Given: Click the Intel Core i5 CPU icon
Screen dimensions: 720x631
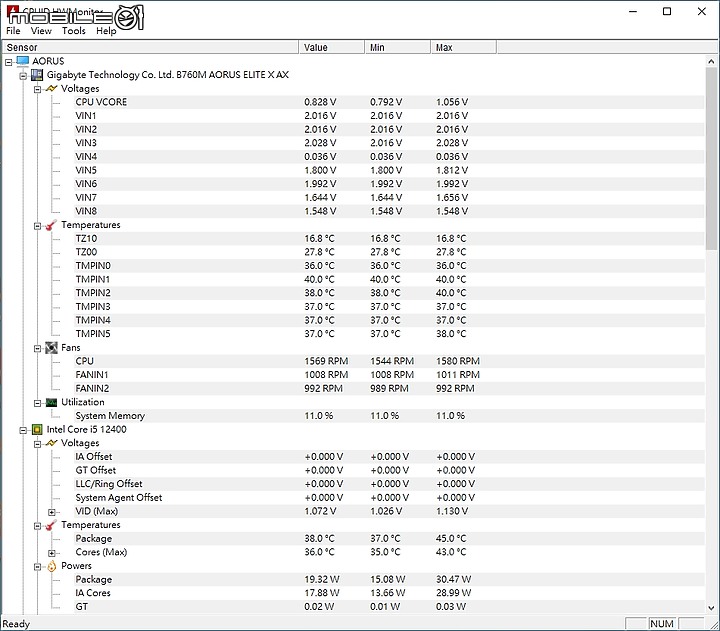Looking at the screenshot, I should [37, 430].
